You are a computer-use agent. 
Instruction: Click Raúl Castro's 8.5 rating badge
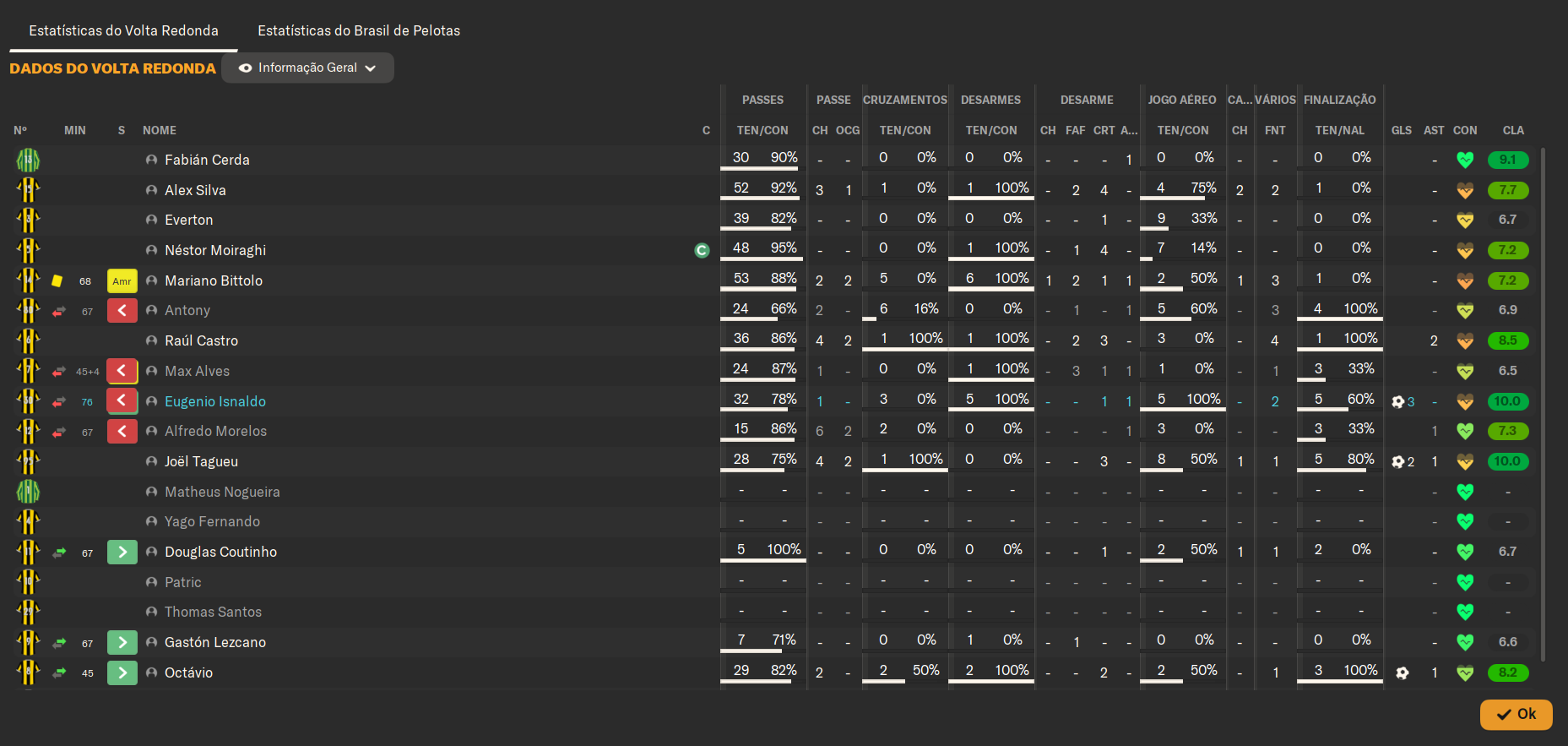click(1508, 340)
